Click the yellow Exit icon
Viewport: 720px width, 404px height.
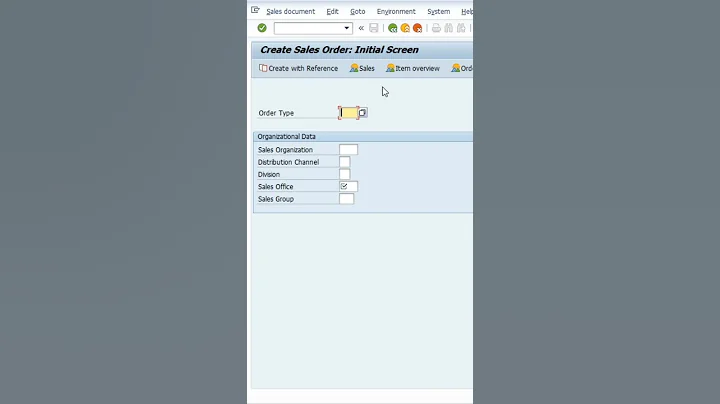pyautogui.click(x=405, y=28)
